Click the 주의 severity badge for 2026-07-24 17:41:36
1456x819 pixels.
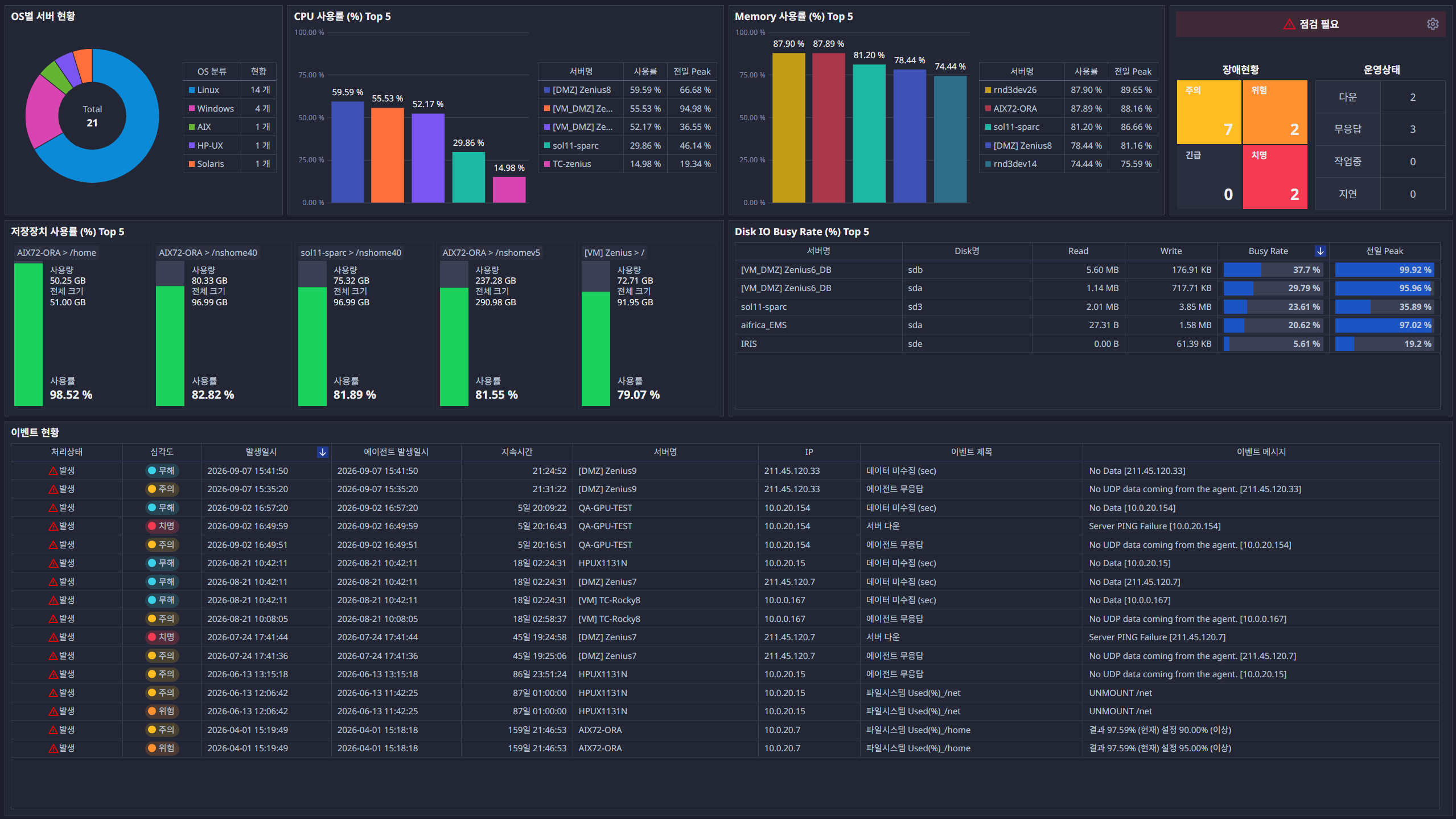point(162,656)
